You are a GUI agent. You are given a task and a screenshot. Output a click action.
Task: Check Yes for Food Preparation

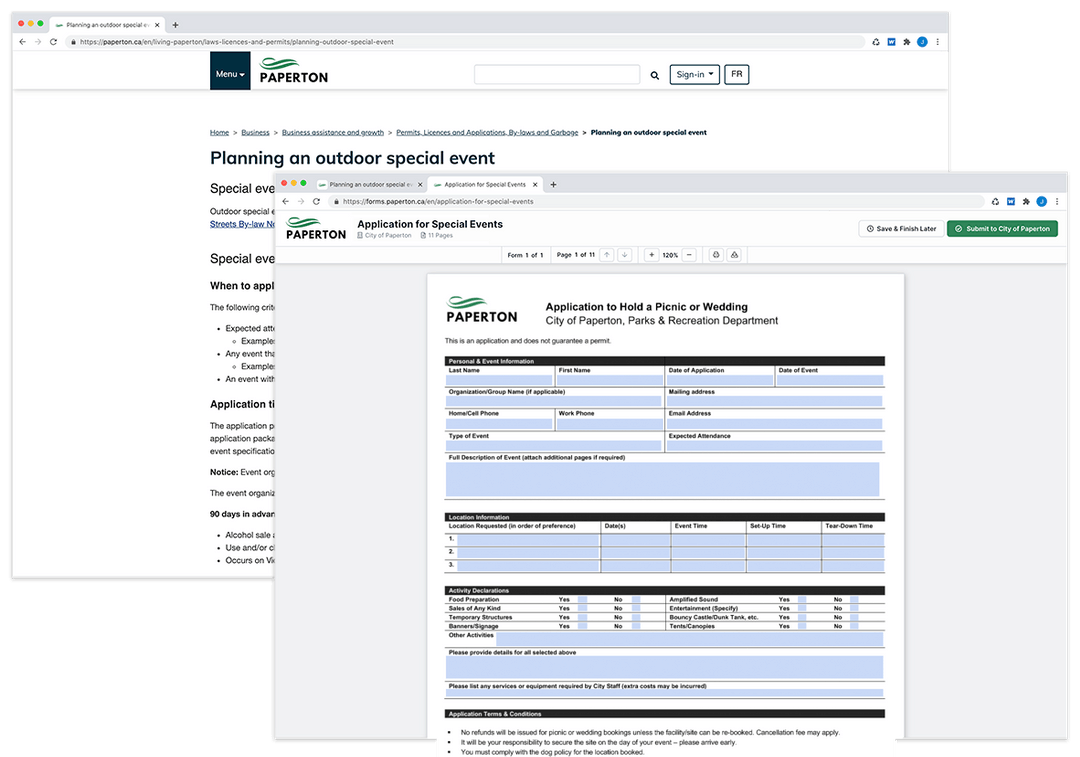click(x=582, y=600)
